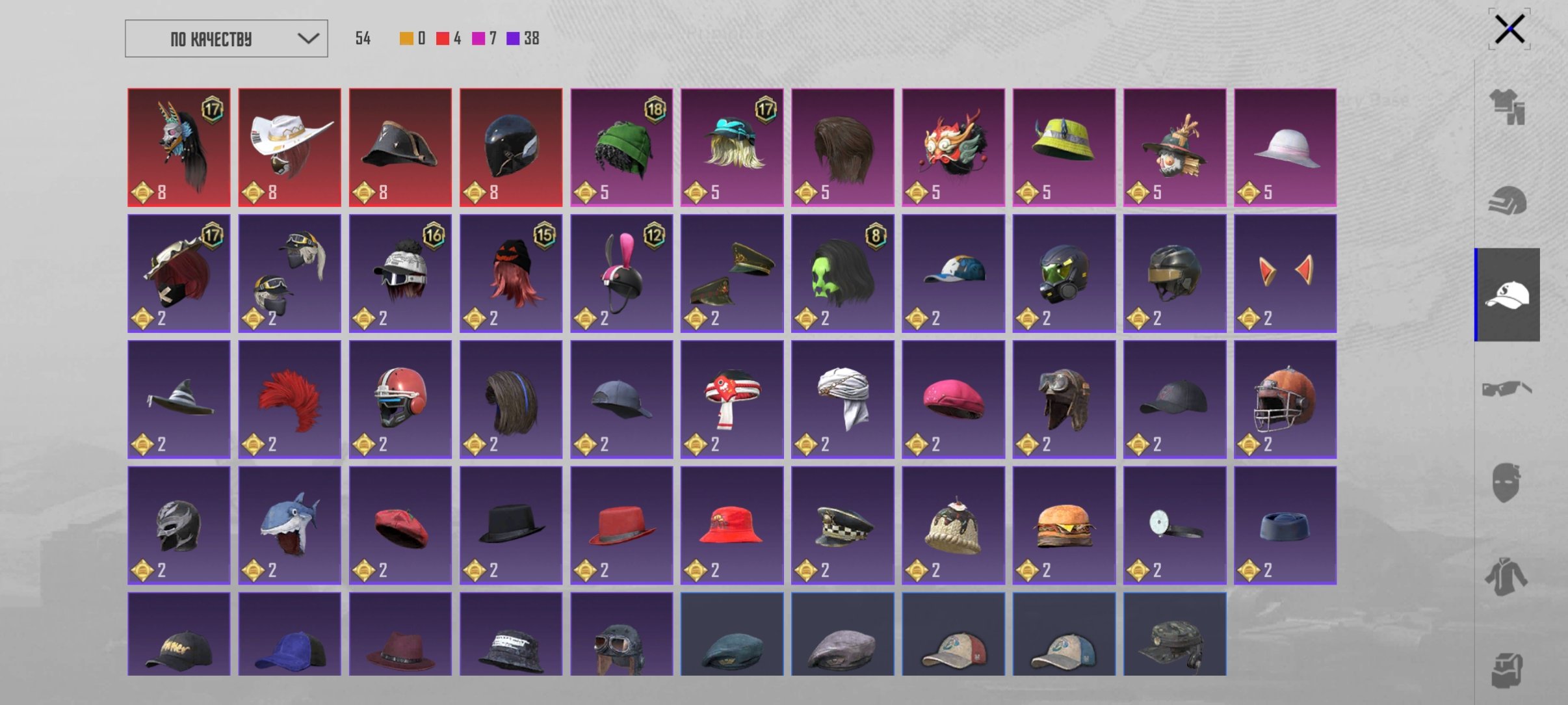Open the backpack category icon in sidebar
This screenshot has height=705, width=1568.
tap(1508, 670)
